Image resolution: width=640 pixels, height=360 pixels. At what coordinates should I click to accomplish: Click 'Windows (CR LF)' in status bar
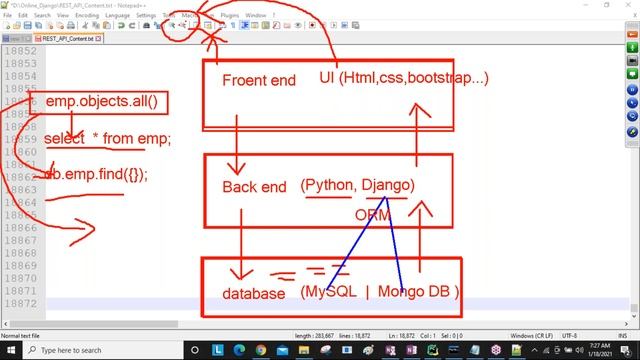[531, 336]
